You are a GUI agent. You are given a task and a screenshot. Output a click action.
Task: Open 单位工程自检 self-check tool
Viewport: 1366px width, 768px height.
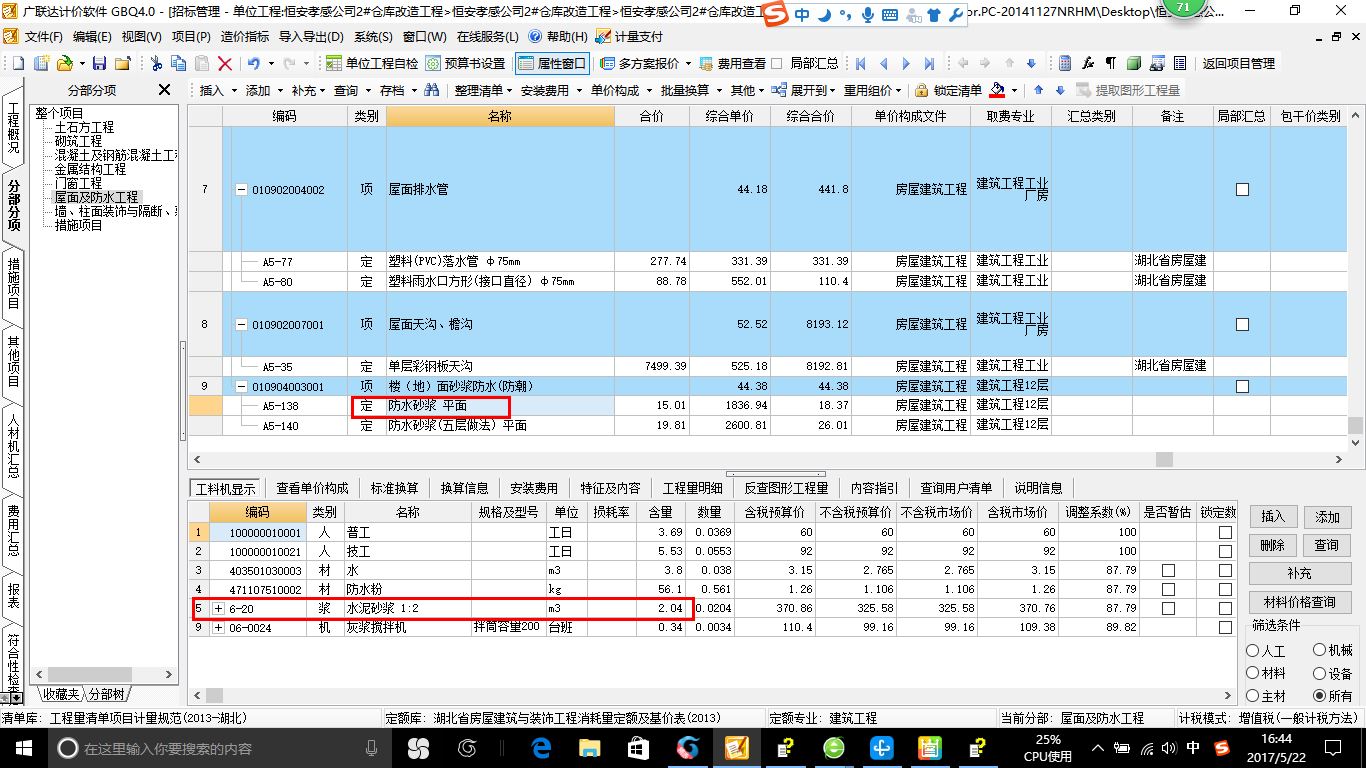pyautogui.click(x=372, y=63)
